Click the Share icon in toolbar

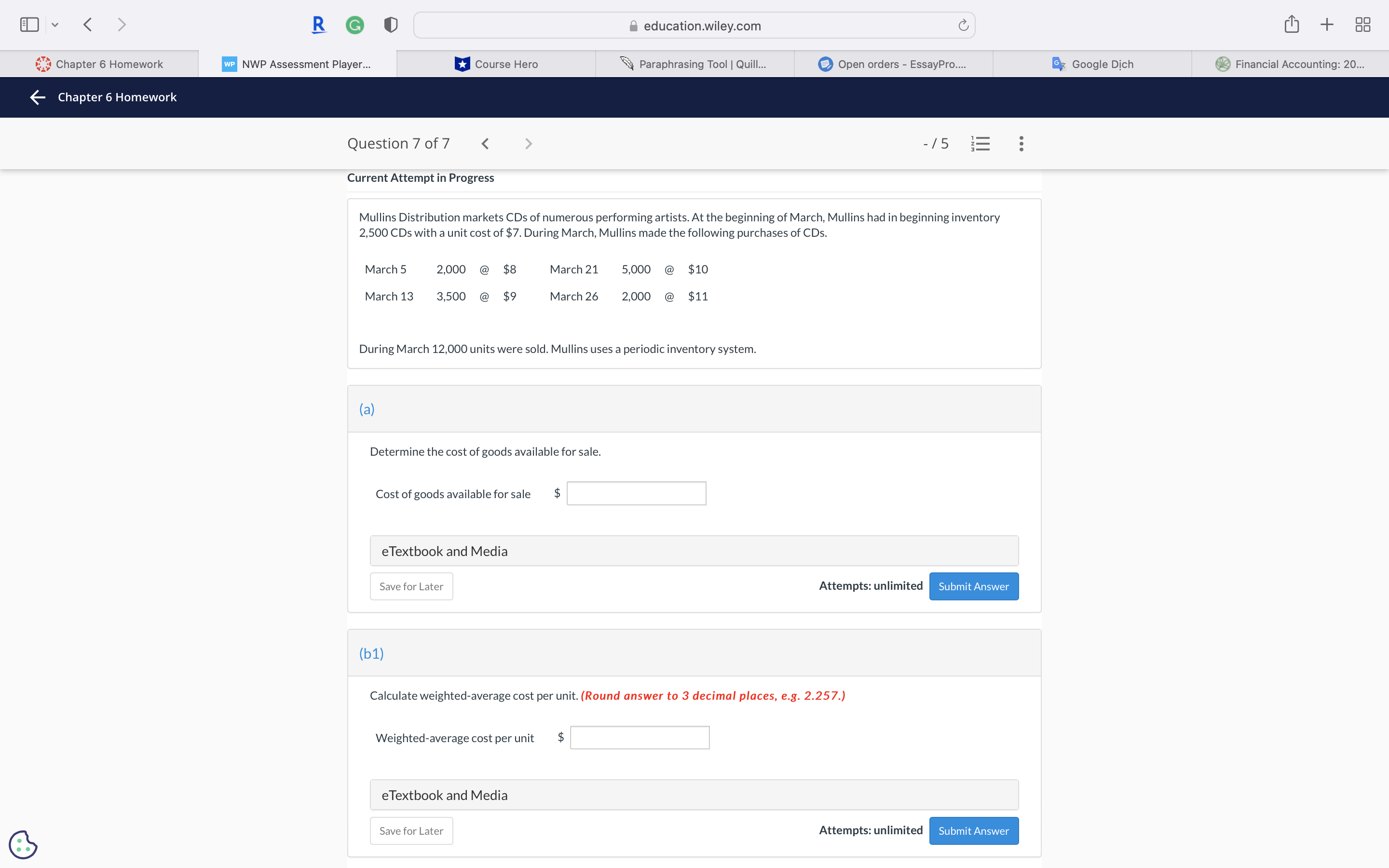(x=1292, y=25)
